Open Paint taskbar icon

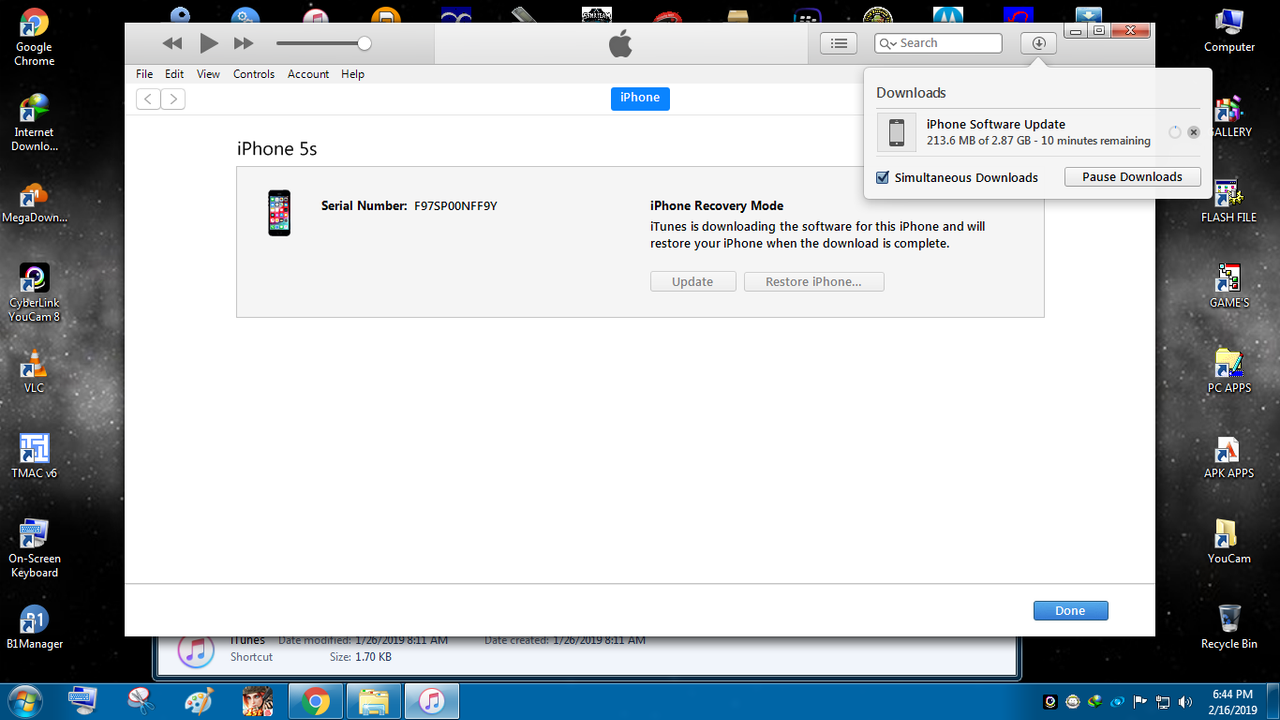point(199,702)
